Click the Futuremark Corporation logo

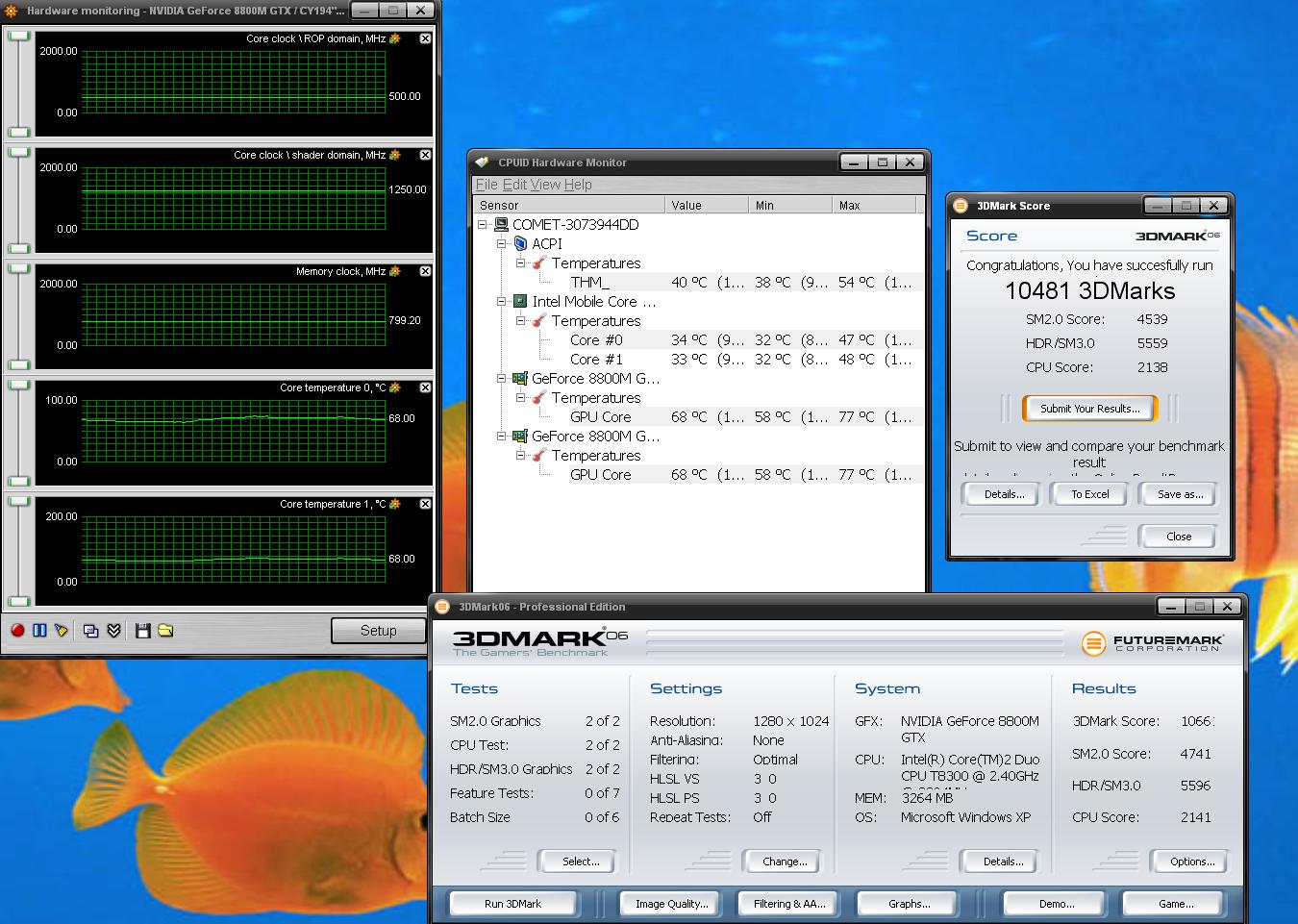click(1152, 643)
